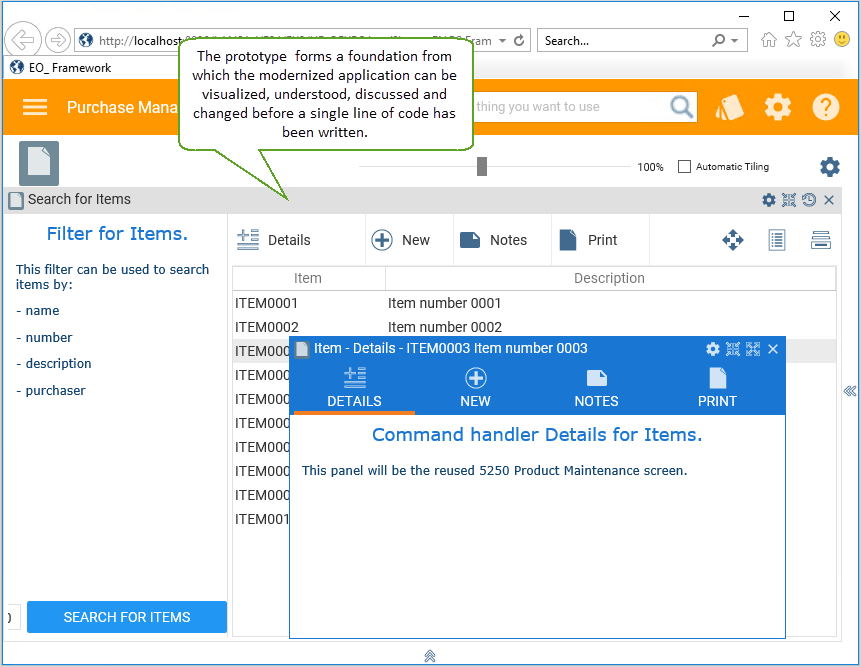This screenshot has height=667, width=861.
Task: Switch to the DETAILS tab in Item window
Action: 354,388
